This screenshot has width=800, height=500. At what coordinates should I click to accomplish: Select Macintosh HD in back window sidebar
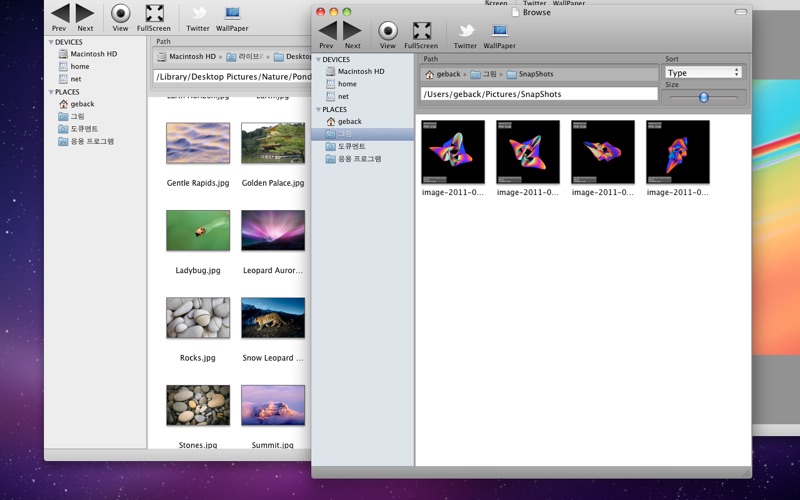(95, 54)
